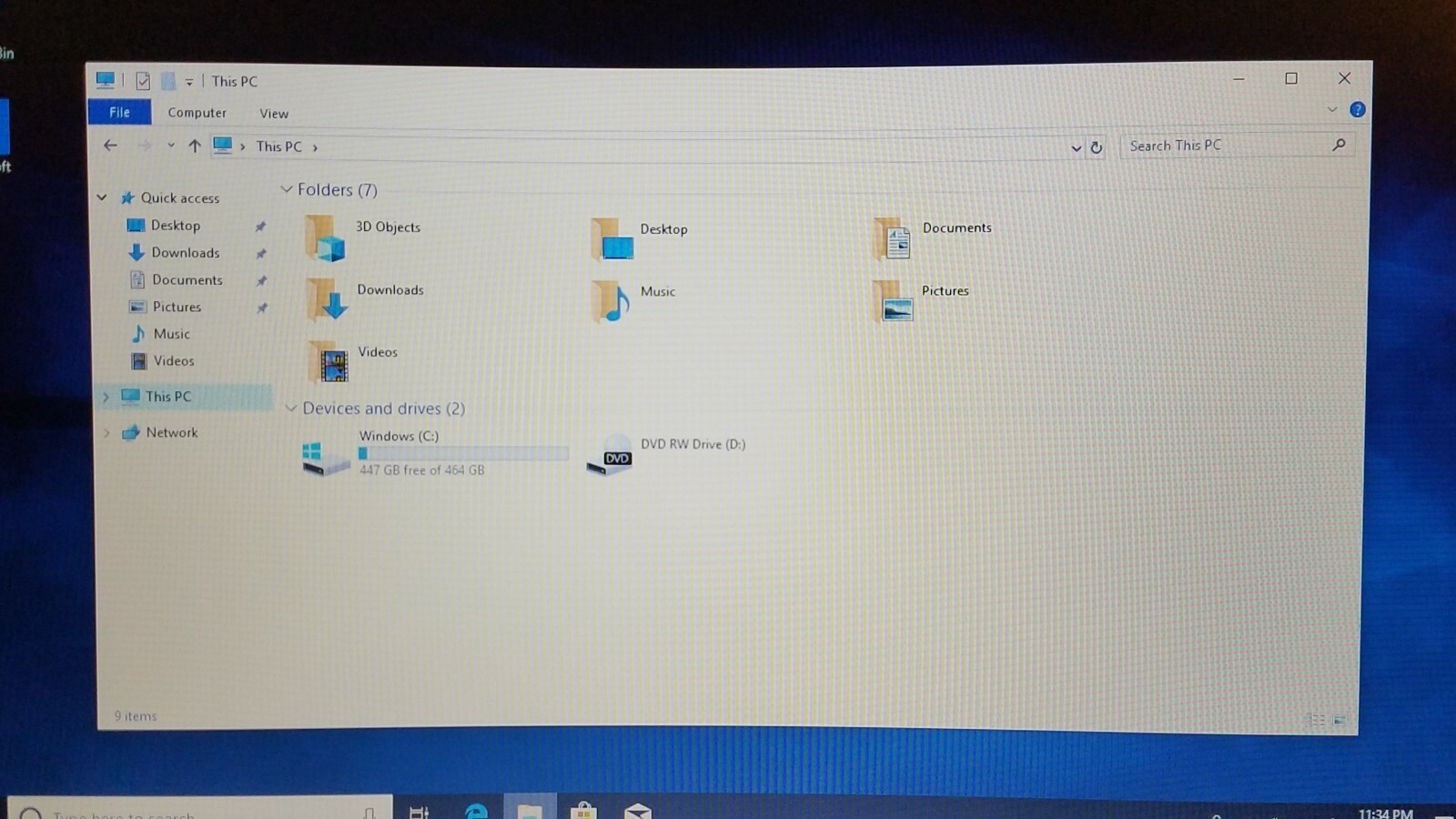Expand the ribbon with the chevron

point(1332,109)
